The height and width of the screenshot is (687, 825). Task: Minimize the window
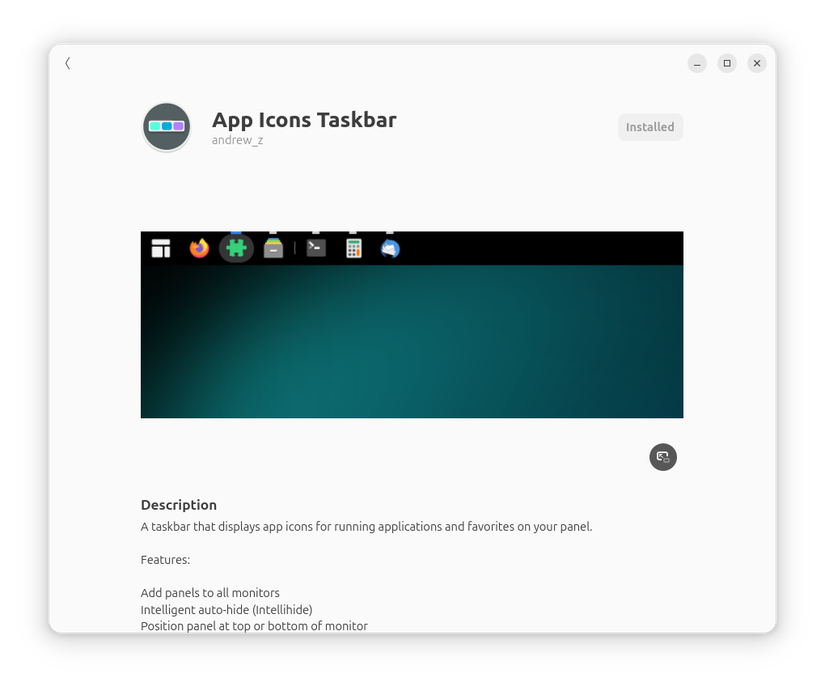click(x=697, y=64)
